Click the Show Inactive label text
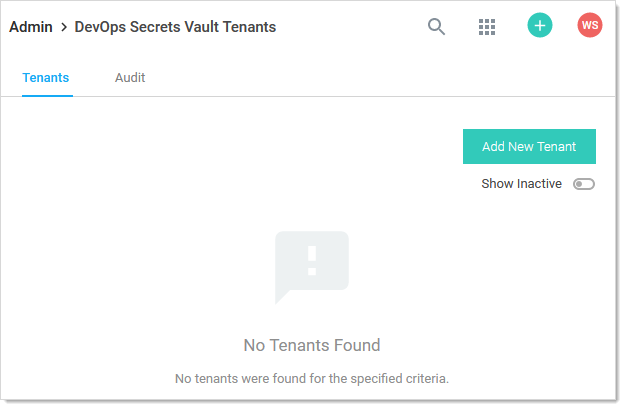 point(521,184)
